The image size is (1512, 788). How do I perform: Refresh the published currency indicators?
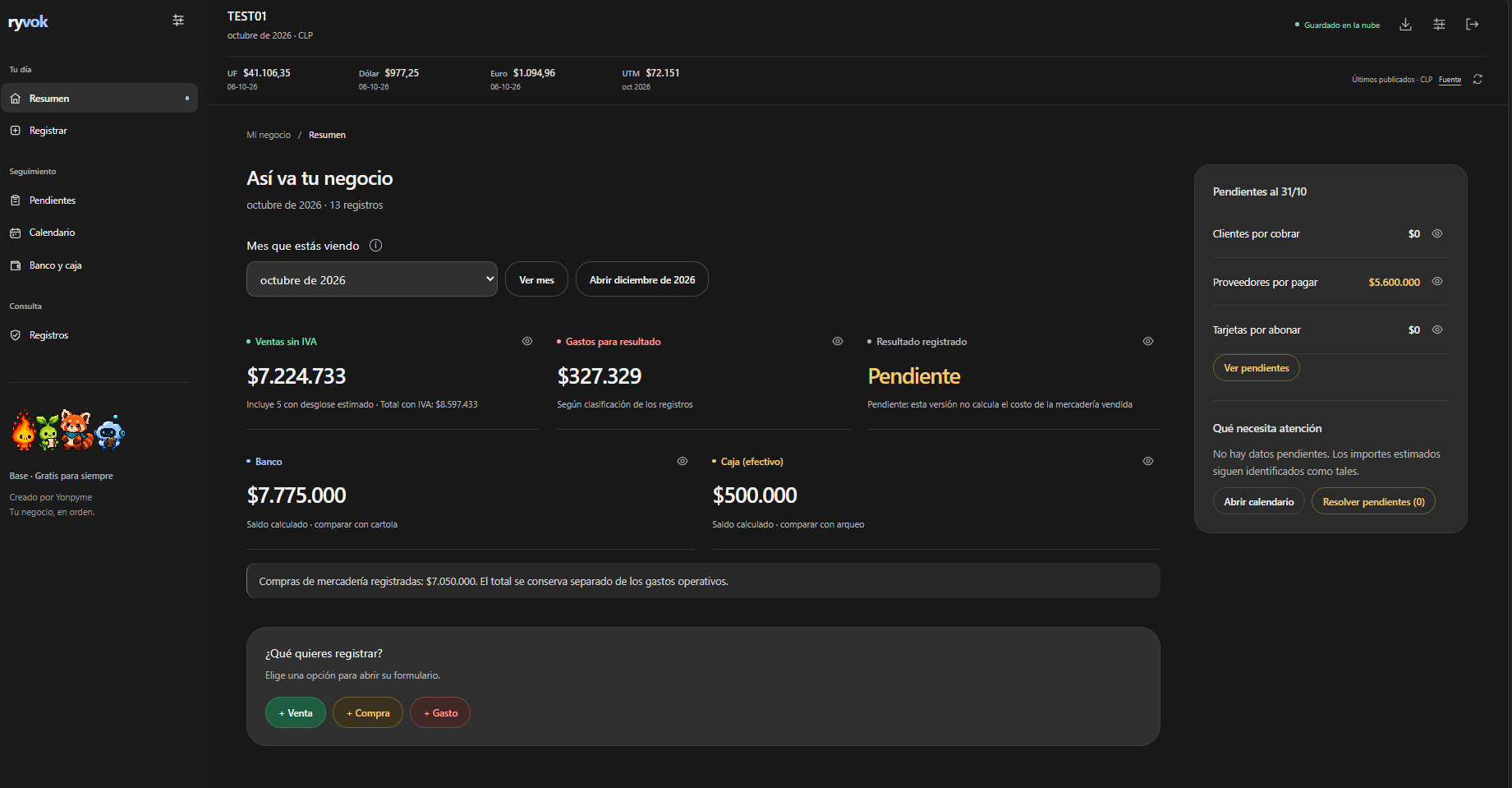[x=1478, y=80]
